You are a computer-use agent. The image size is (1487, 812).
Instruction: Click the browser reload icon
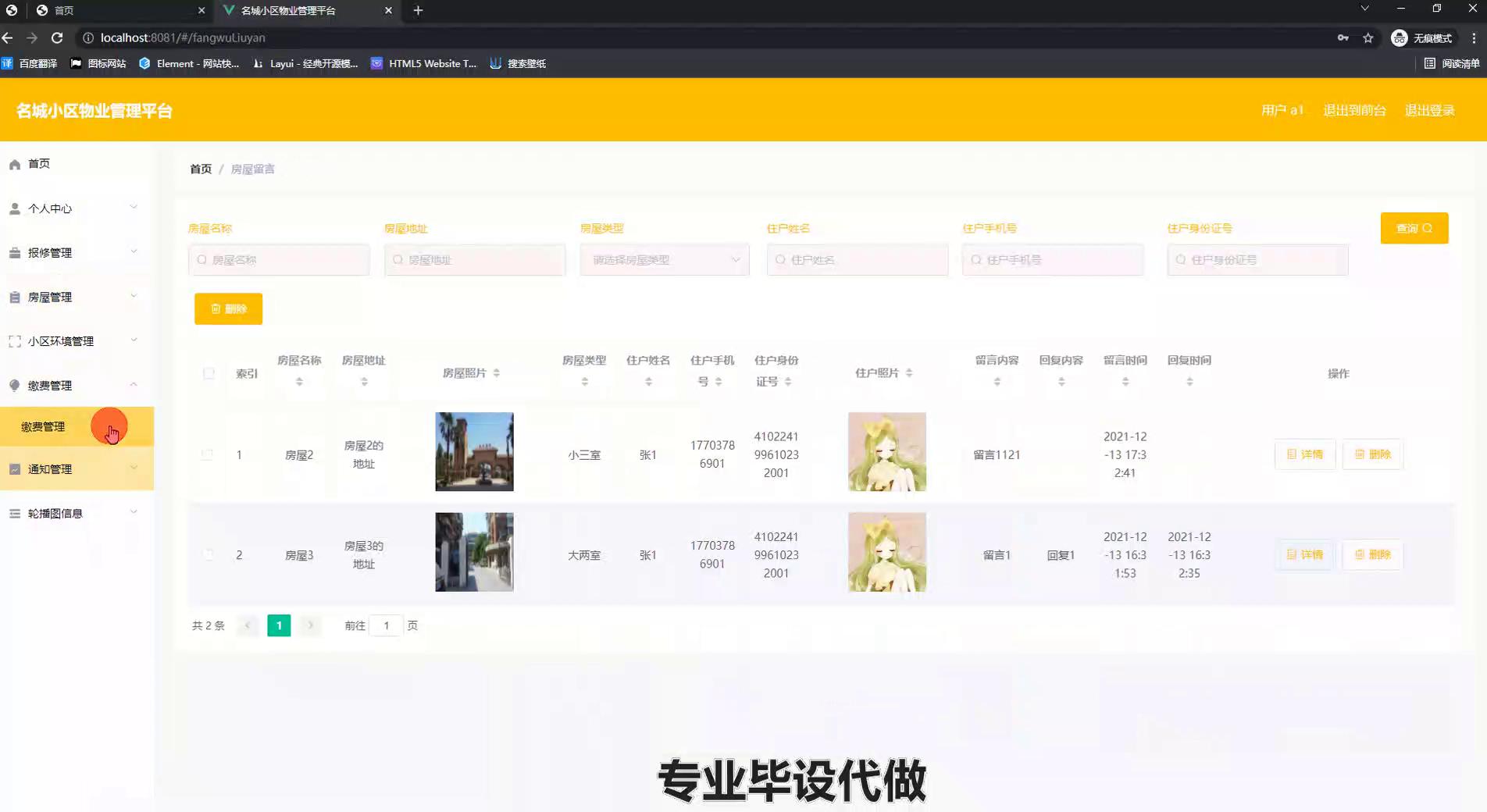[x=57, y=37]
